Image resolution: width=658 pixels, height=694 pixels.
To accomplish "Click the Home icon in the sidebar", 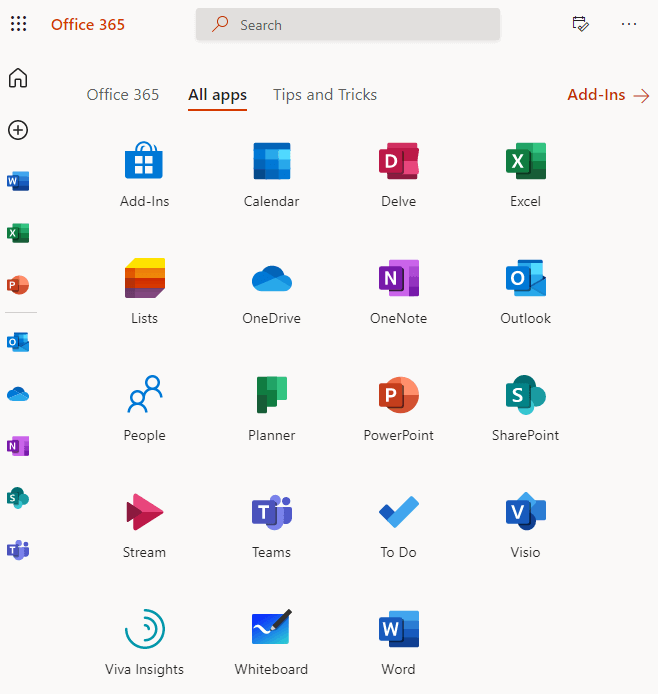I will point(18,78).
